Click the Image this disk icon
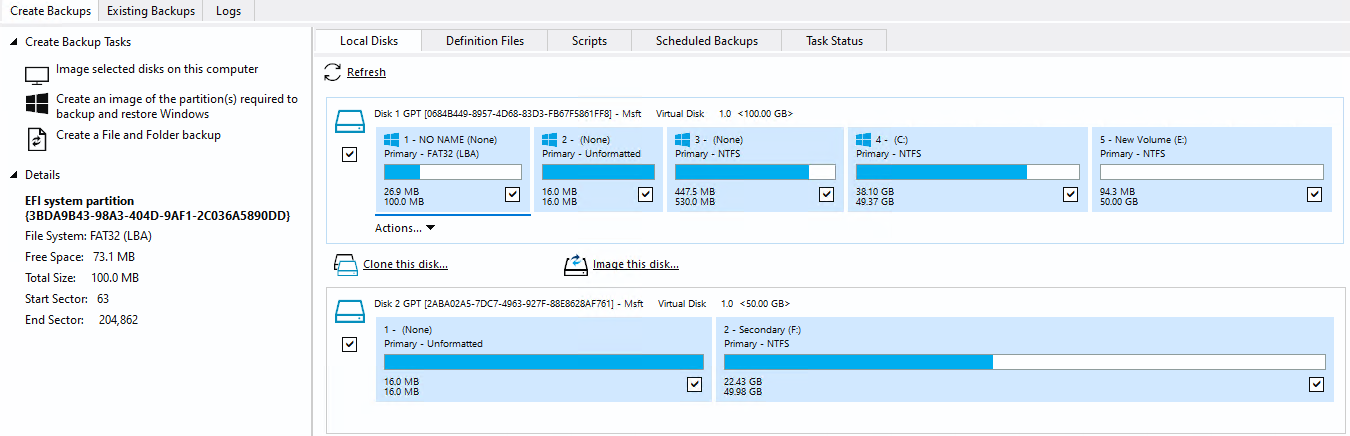The width and height of the screenshot is (1350, 436). coord(576,265)
